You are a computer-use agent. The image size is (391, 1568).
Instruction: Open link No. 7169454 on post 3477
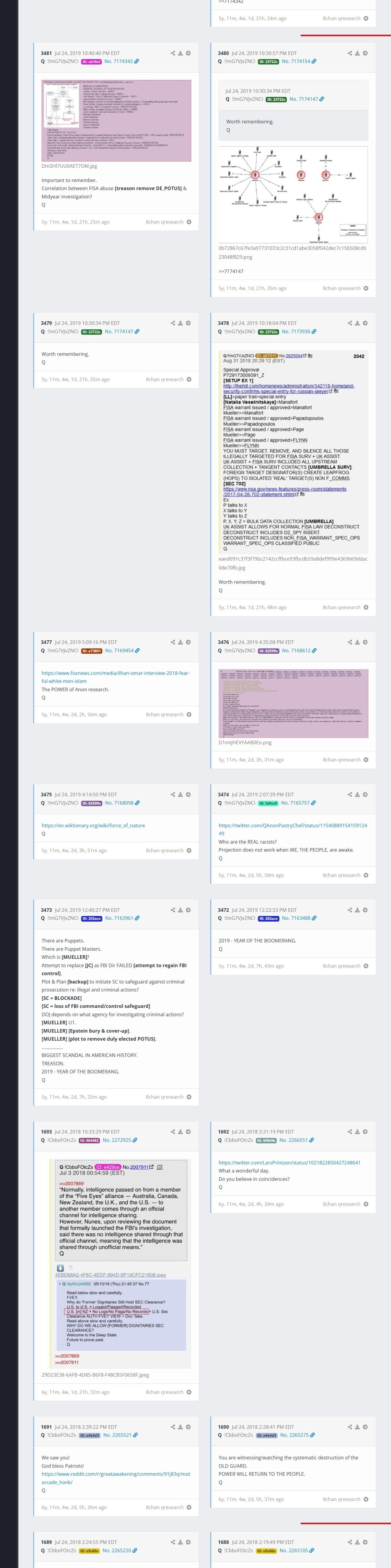click(122, 651)
